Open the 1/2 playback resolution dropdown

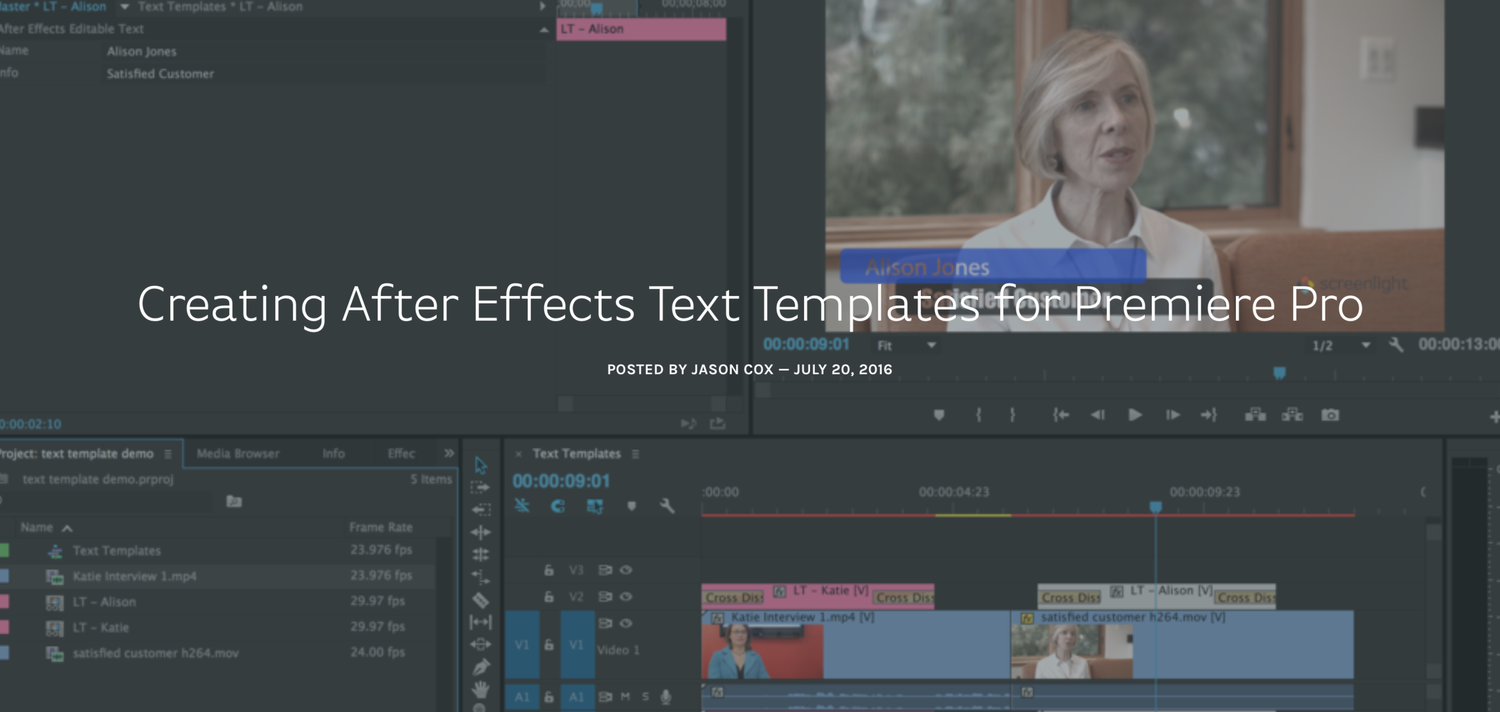pyautogui.click(x=1341, y=345)
